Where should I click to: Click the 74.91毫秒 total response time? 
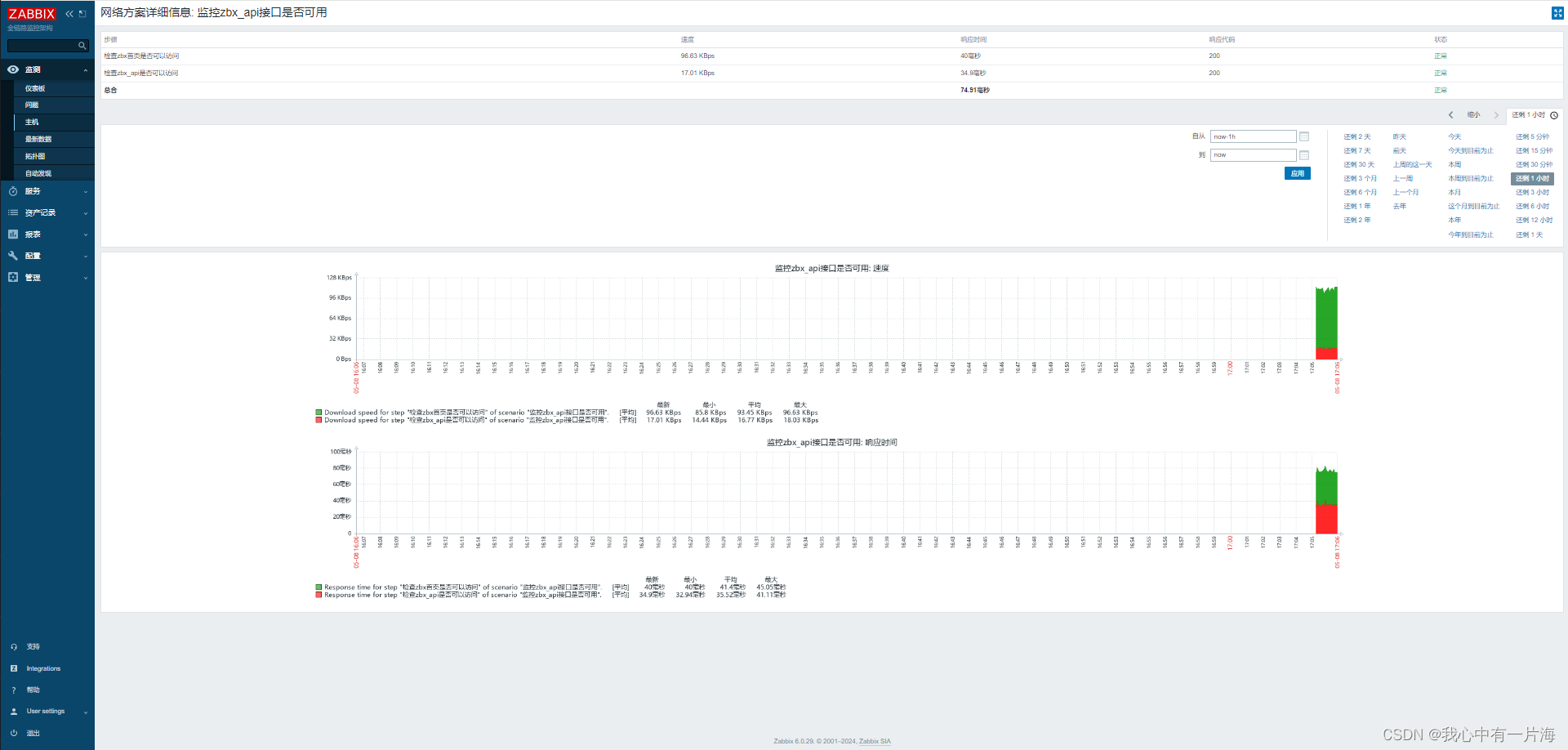[974, 91]
